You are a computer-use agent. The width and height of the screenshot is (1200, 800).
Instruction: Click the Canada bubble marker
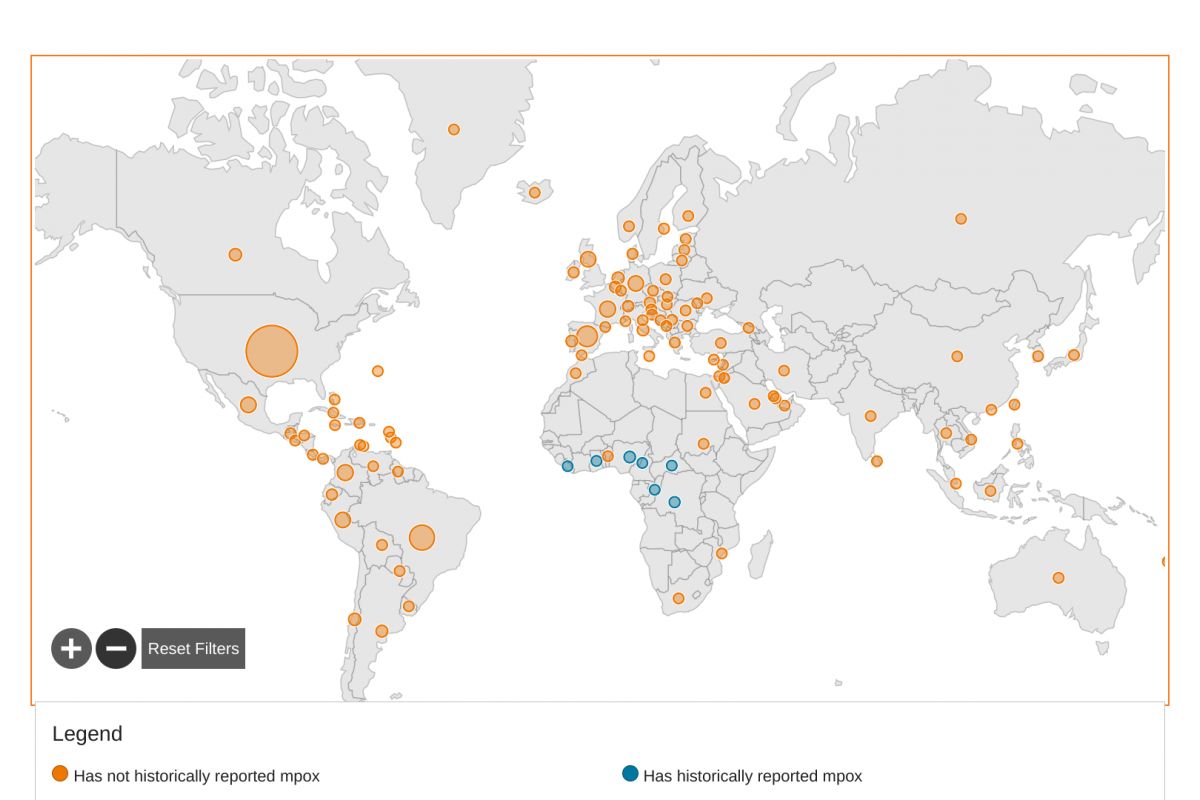(x=235, y=255)
